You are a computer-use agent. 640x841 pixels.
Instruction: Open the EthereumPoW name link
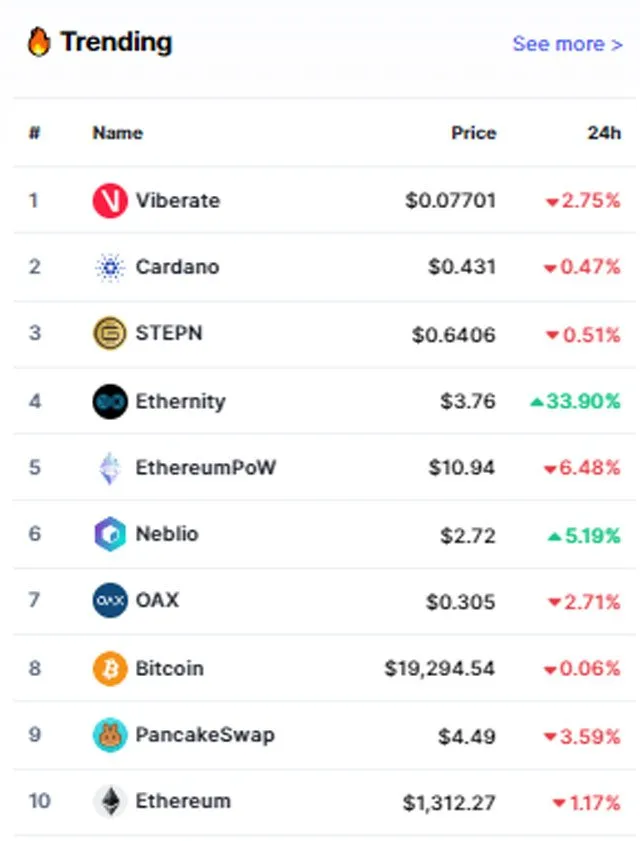point(205,468)
